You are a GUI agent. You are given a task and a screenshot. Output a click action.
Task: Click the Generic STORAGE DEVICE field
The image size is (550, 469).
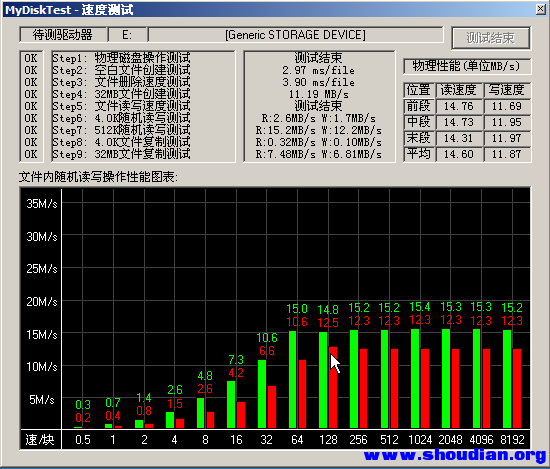(295, 35)
